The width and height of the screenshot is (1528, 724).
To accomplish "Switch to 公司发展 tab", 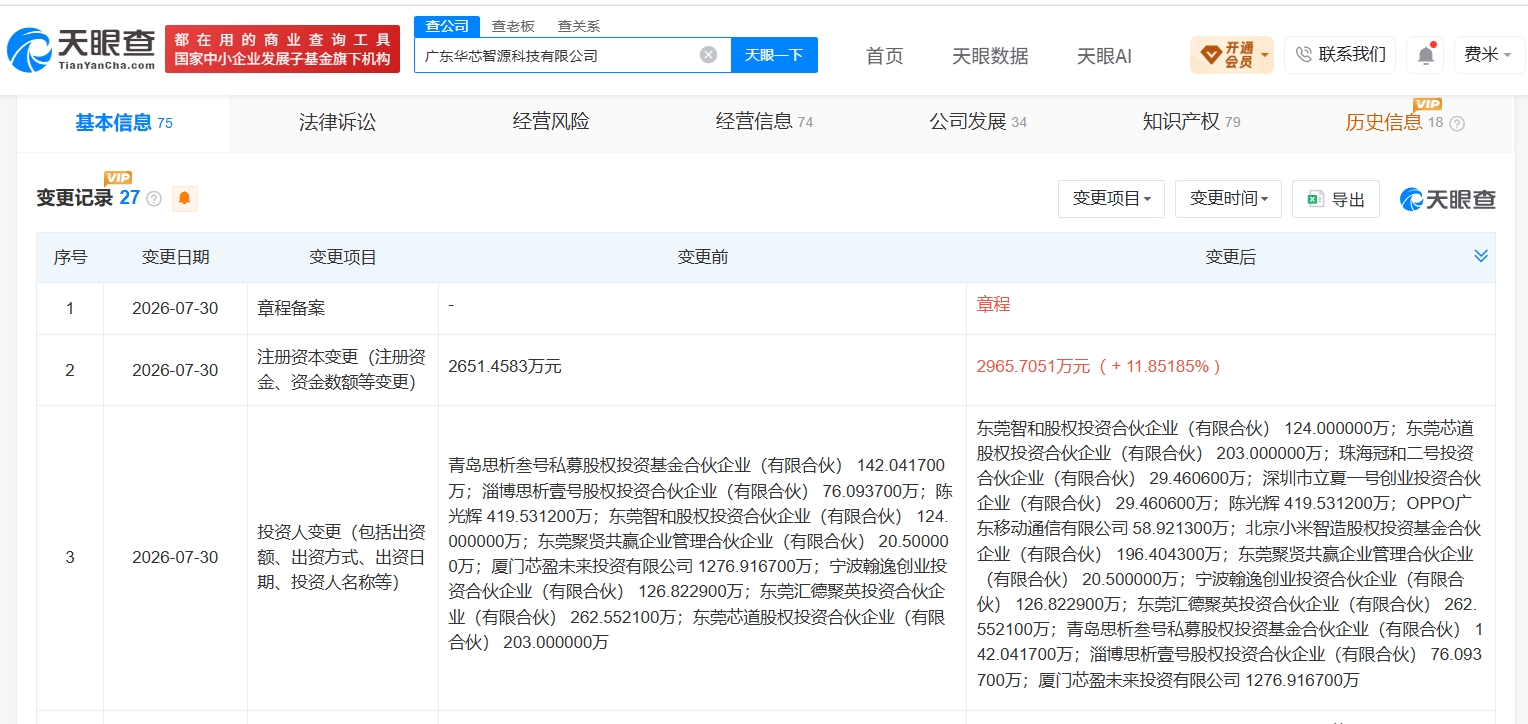I will click(977, 123).
